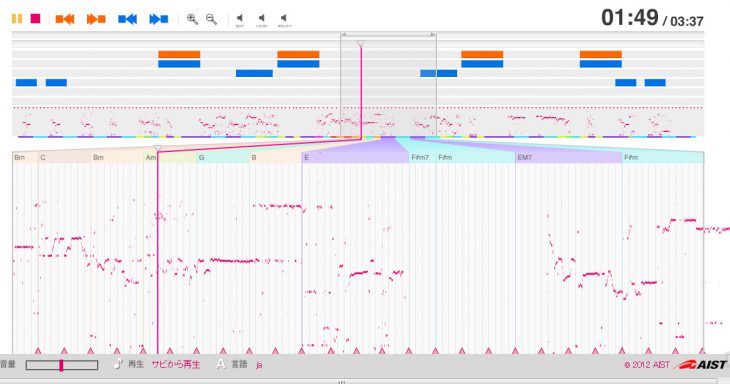Select the EM7 chord label

point(525,157)
